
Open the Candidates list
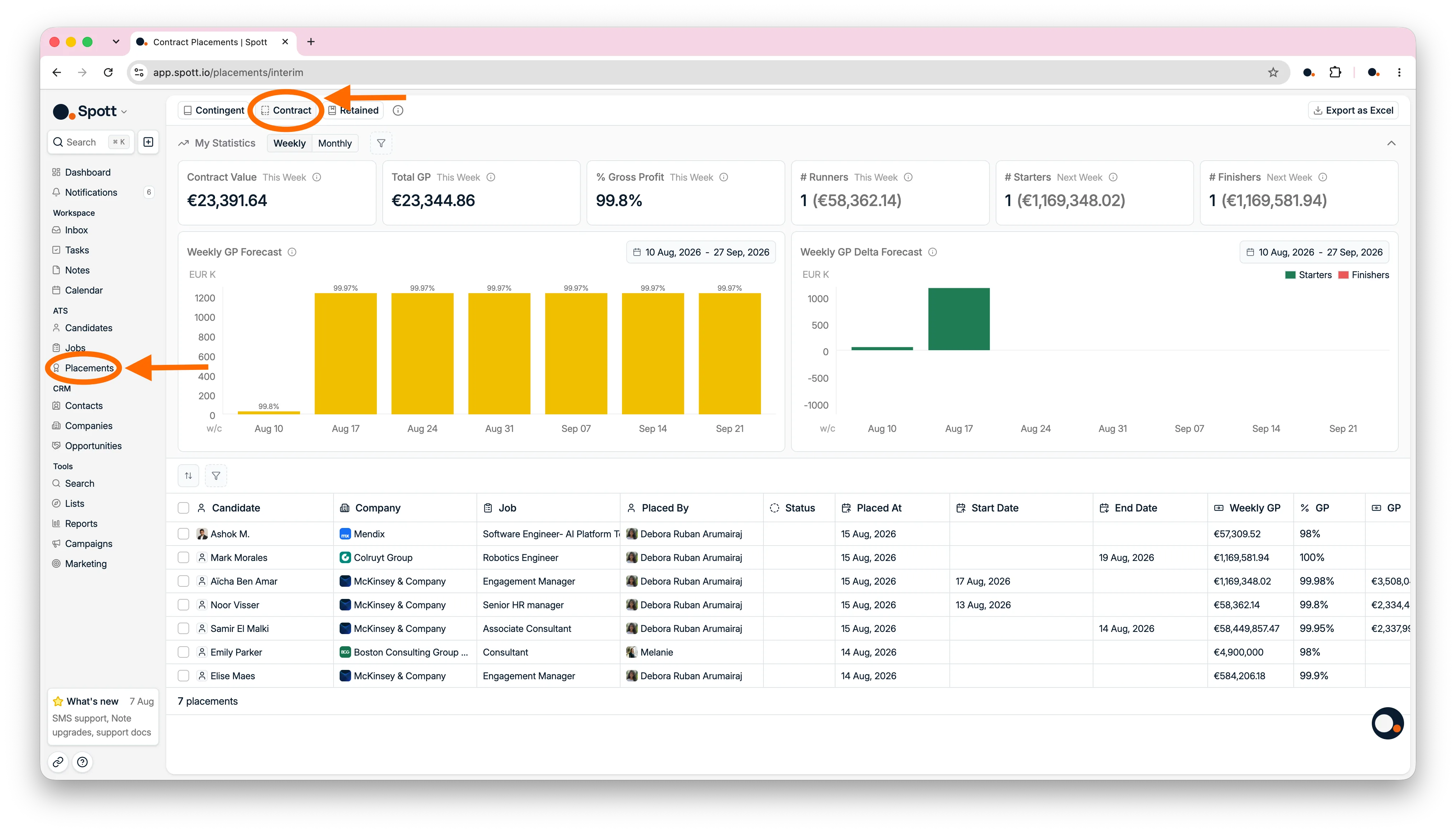[x=88, y=328]
